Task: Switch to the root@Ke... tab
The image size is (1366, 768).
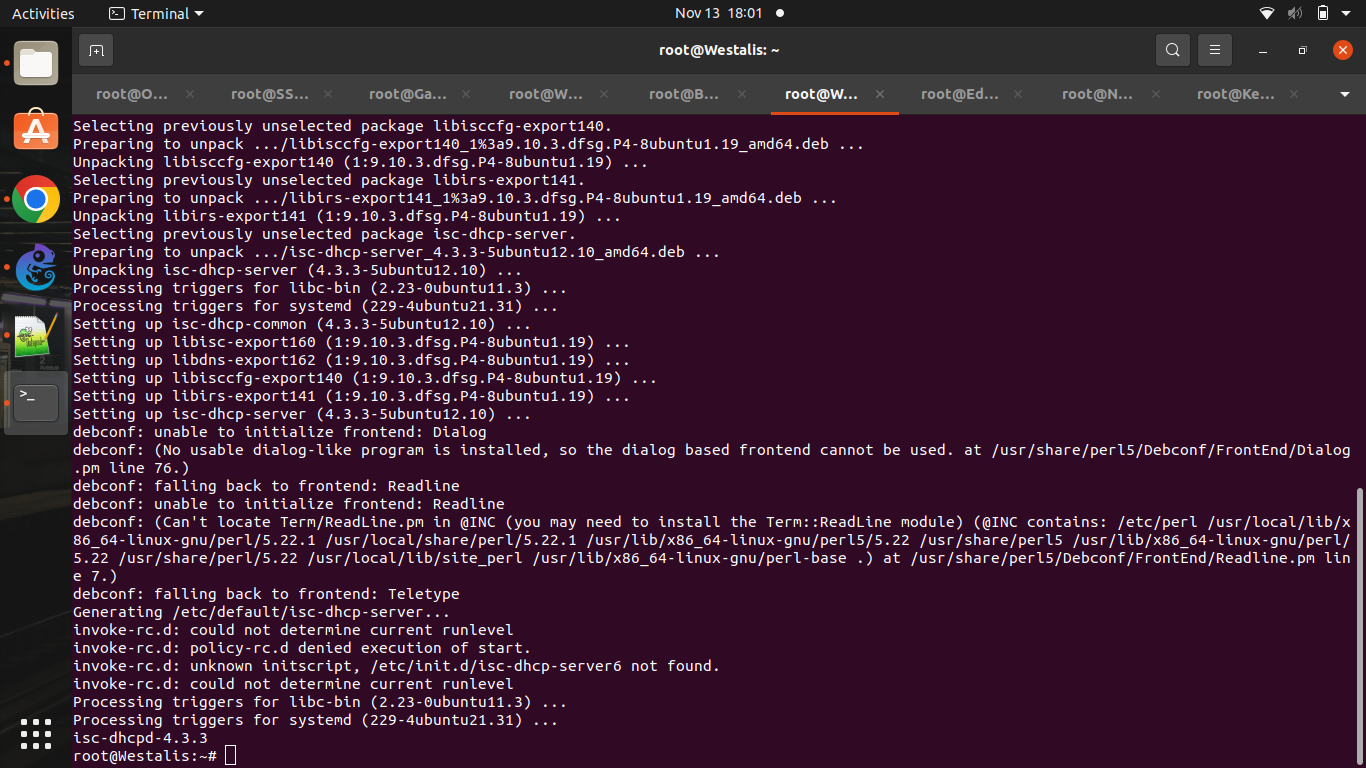Action: 1236,94
